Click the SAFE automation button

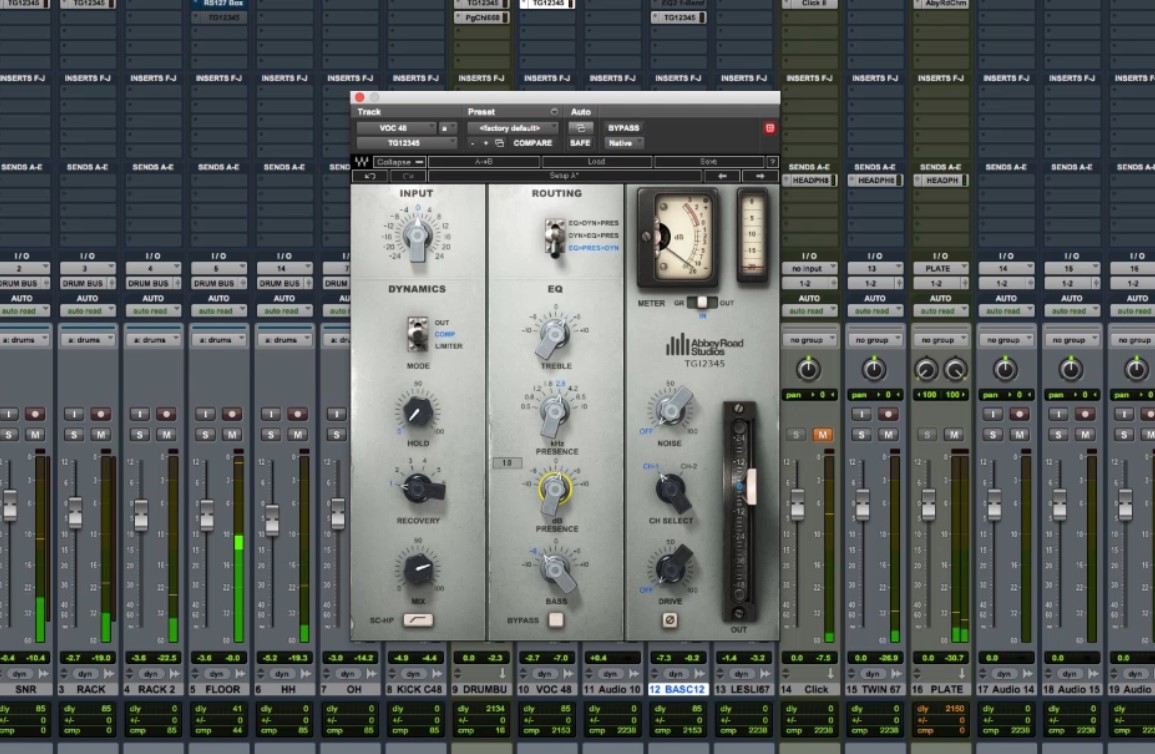click(580, 143)
